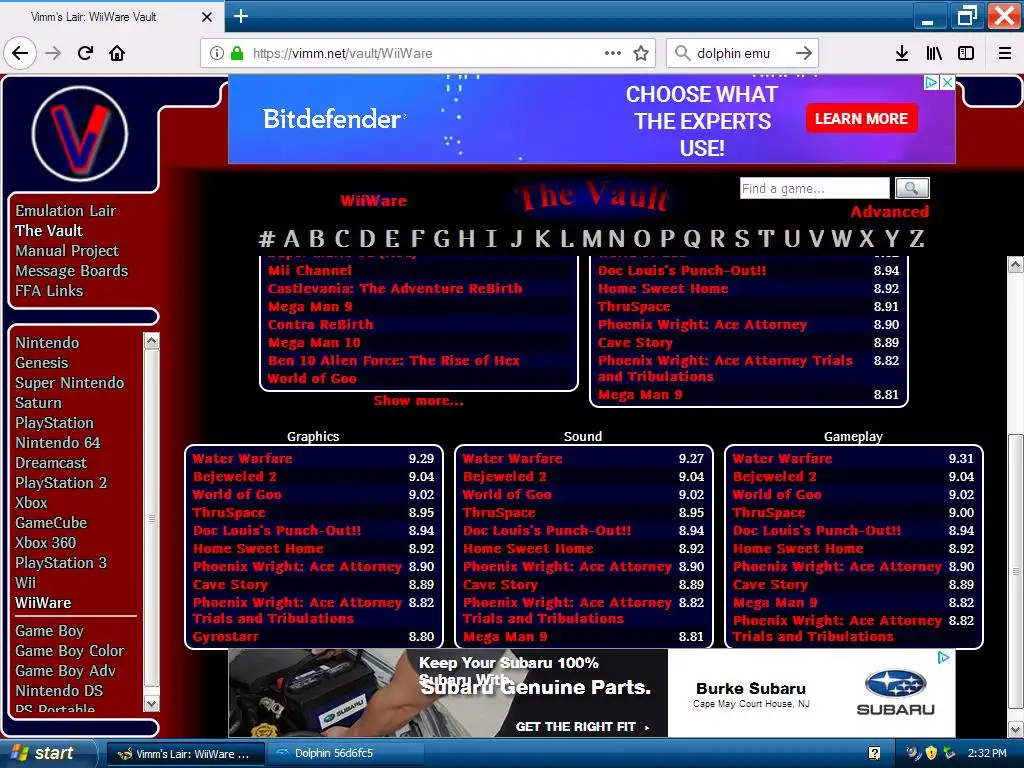Screen dimensions: 1024x768
Task: Click GET THE RIGHT FIT on Subaru ad
Action: pos(582,726)
